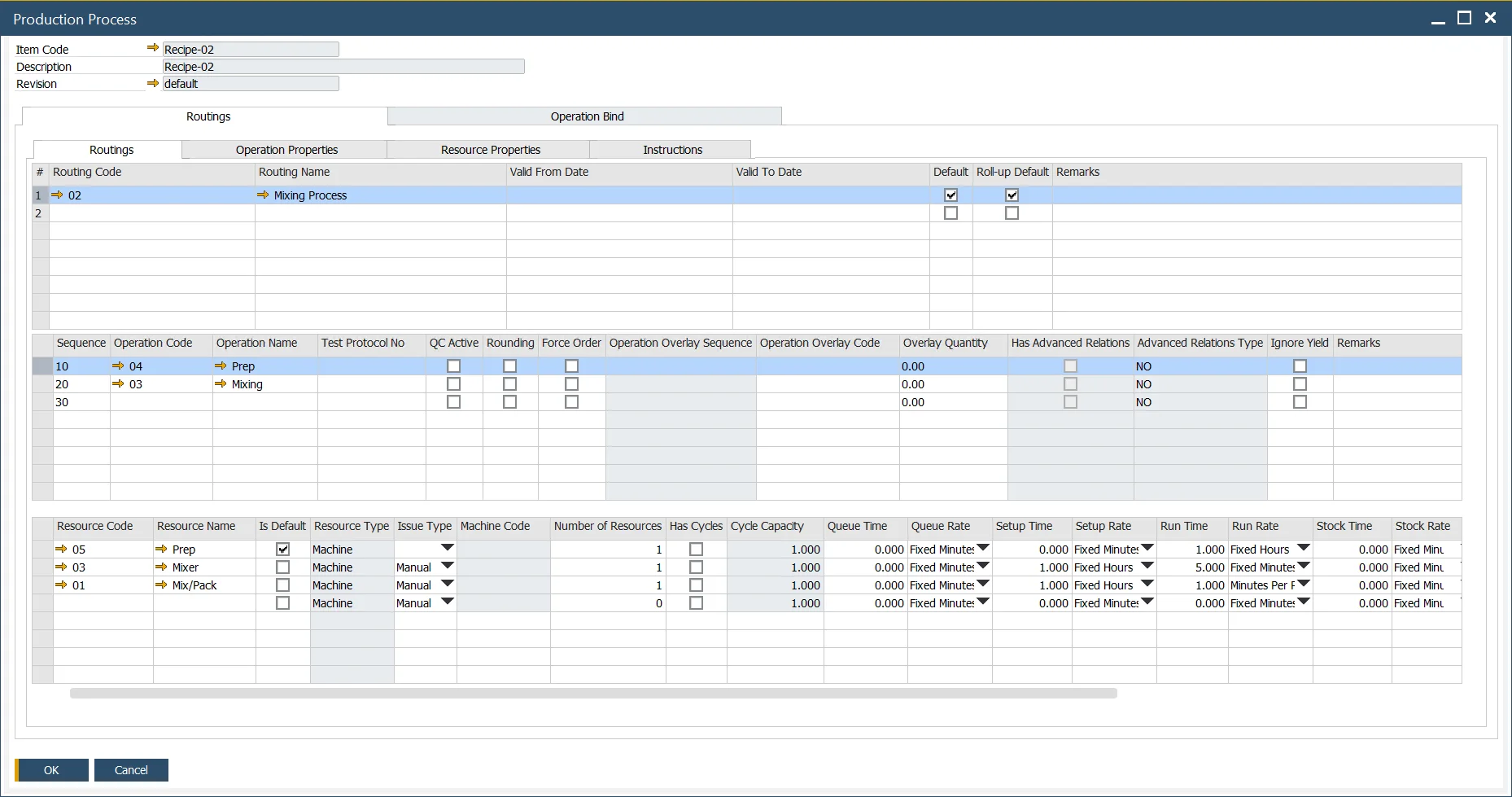Image resolution: width=1512 pixels, height=797 pixels.
Task: Click the link arrow next to Mixing operation name
Action: pyautogui.click(x=221, y=384)
